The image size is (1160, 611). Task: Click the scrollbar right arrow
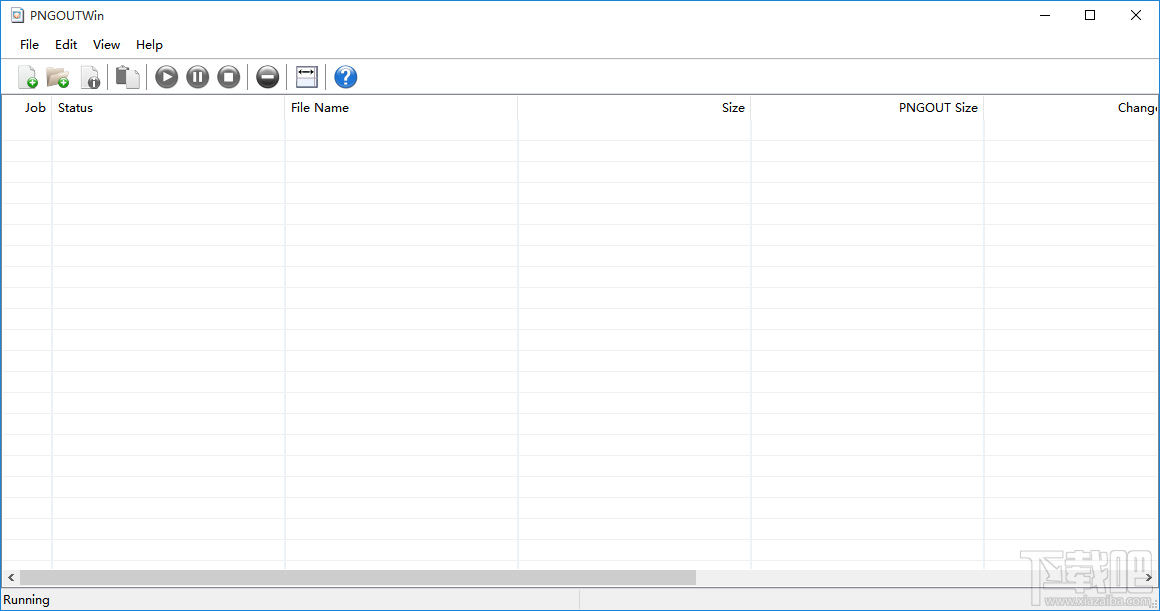[1149, 578]
